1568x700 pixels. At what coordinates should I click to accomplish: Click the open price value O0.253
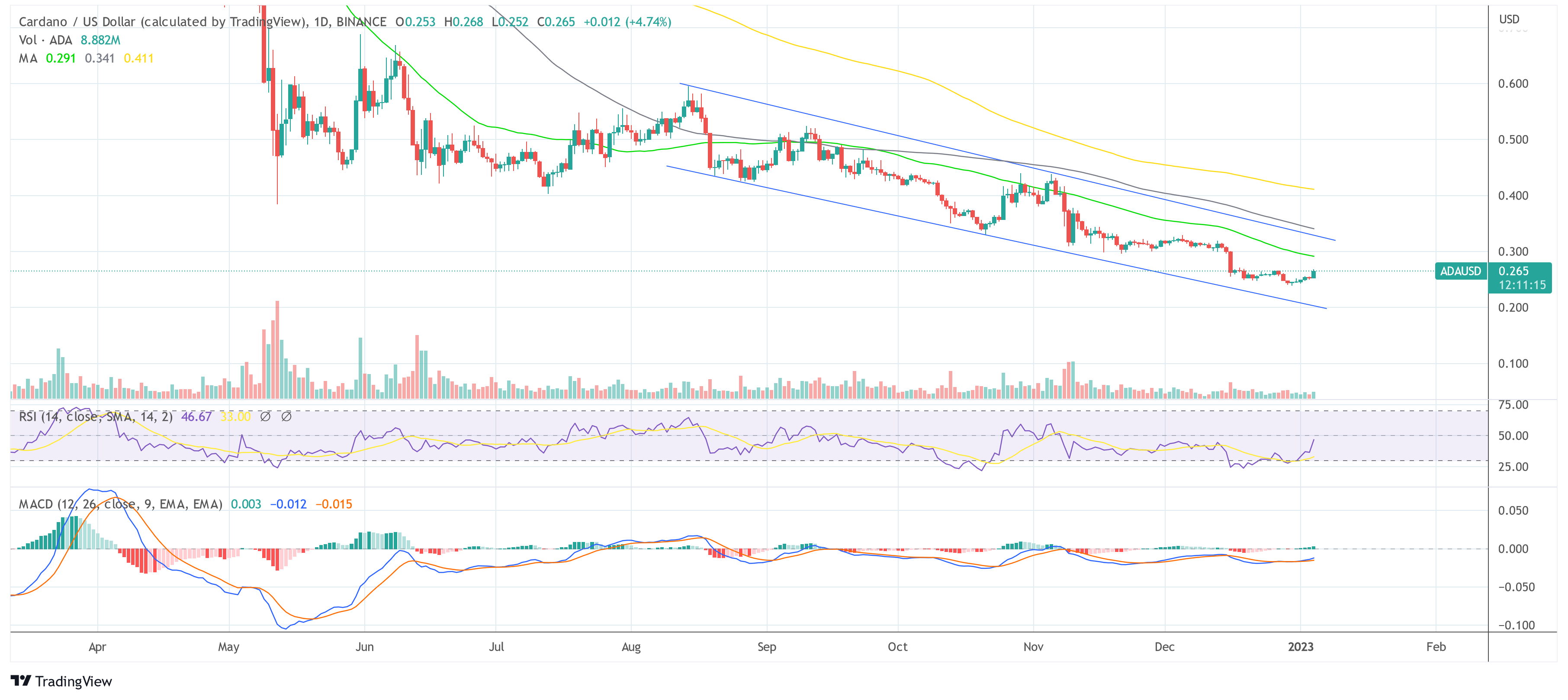coord(416,22)
